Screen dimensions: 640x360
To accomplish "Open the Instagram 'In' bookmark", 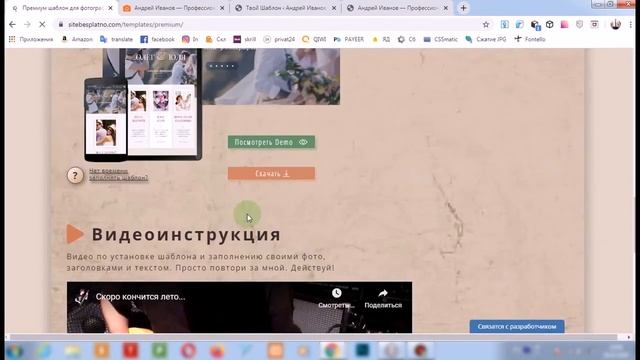I will pos(190,39).
